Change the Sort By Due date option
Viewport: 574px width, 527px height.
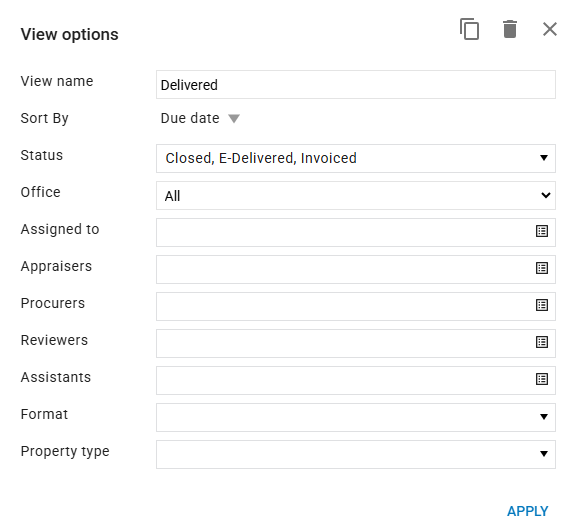190,118
